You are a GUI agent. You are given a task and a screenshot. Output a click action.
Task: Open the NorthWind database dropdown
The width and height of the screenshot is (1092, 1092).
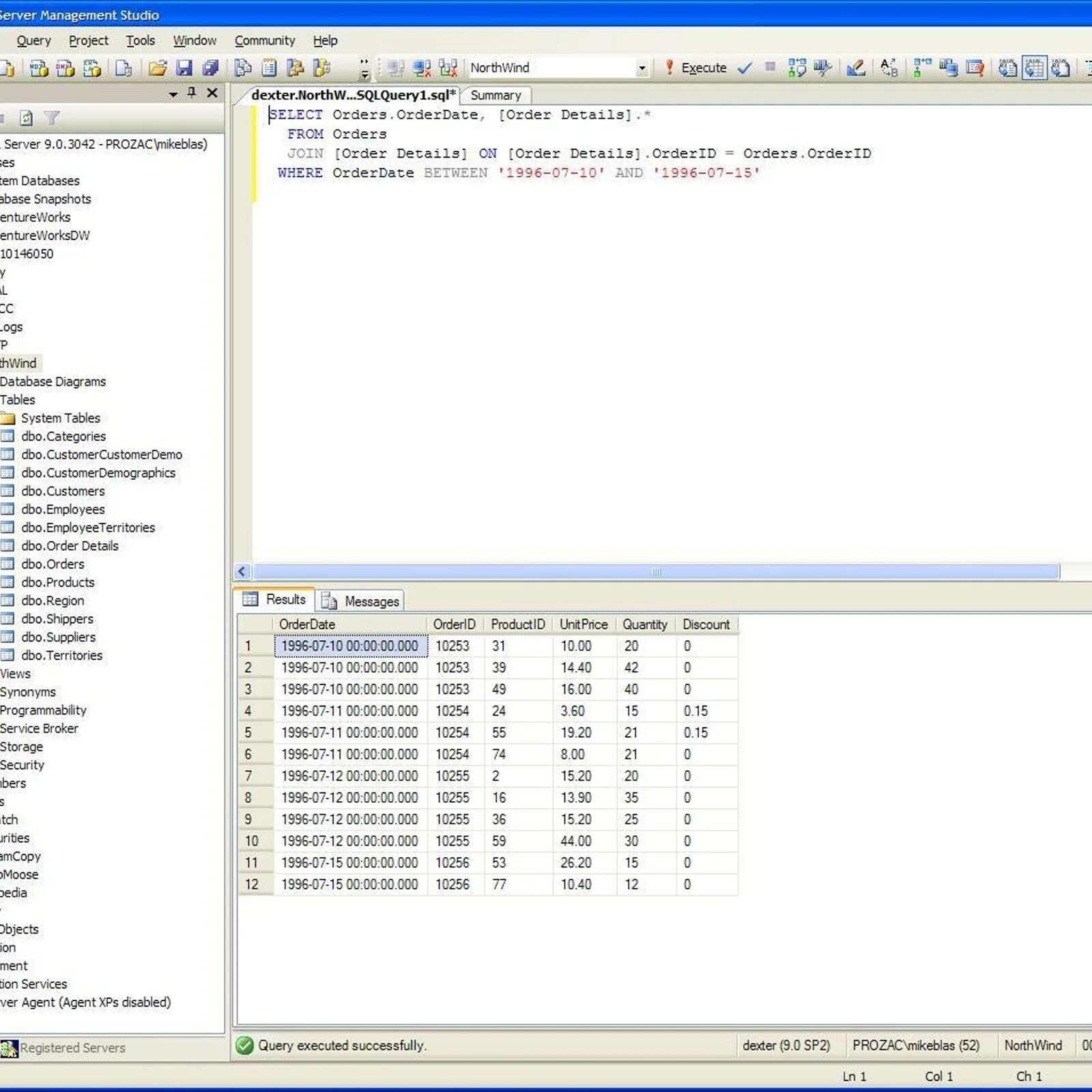coord(642,68)
